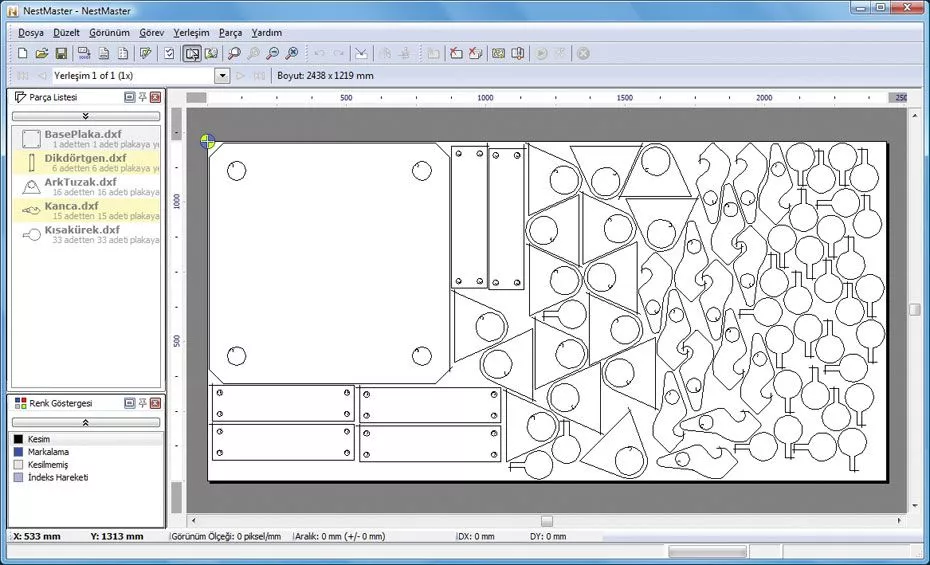Screen dimensions: 930x565
Task: Click the pencil edit task toolbar icon
Action: 145,53
